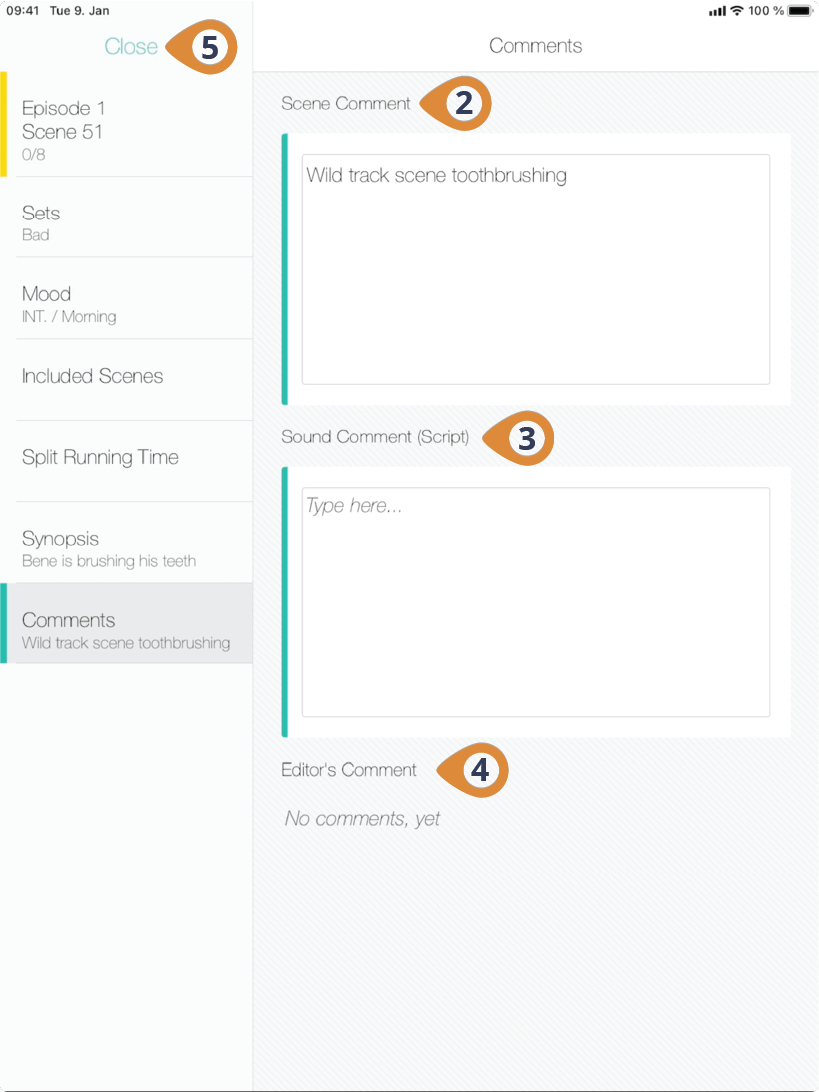The width and height of the screenshot is (819, 1092).
Task: Close the scene details panel
Action: (x=131, y=47)
